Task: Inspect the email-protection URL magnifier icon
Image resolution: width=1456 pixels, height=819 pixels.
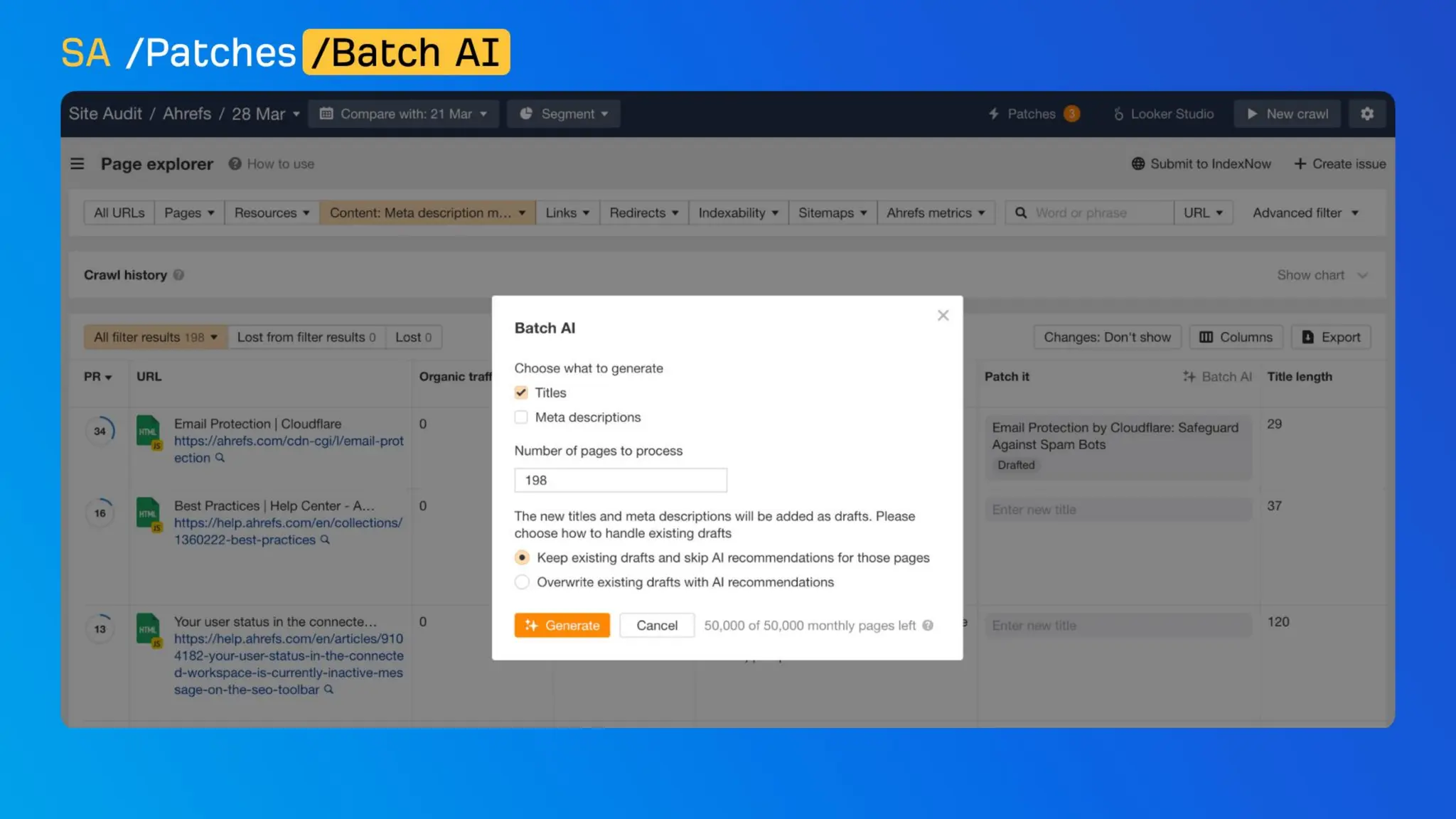Action: pos(220,458)
